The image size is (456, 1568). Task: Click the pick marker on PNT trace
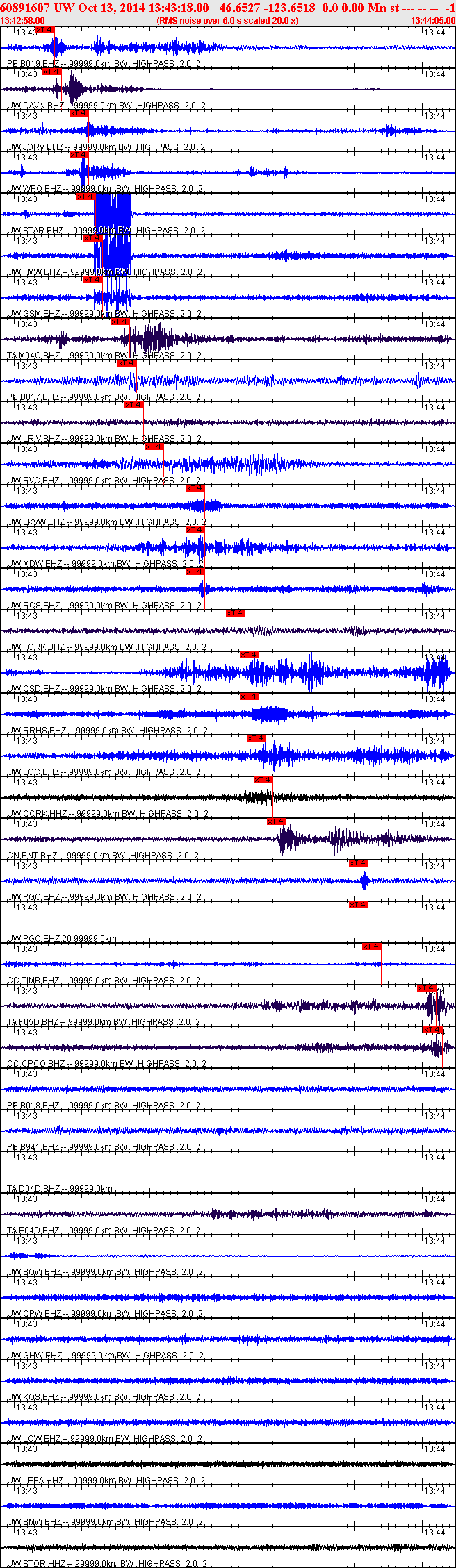[277, 821]
